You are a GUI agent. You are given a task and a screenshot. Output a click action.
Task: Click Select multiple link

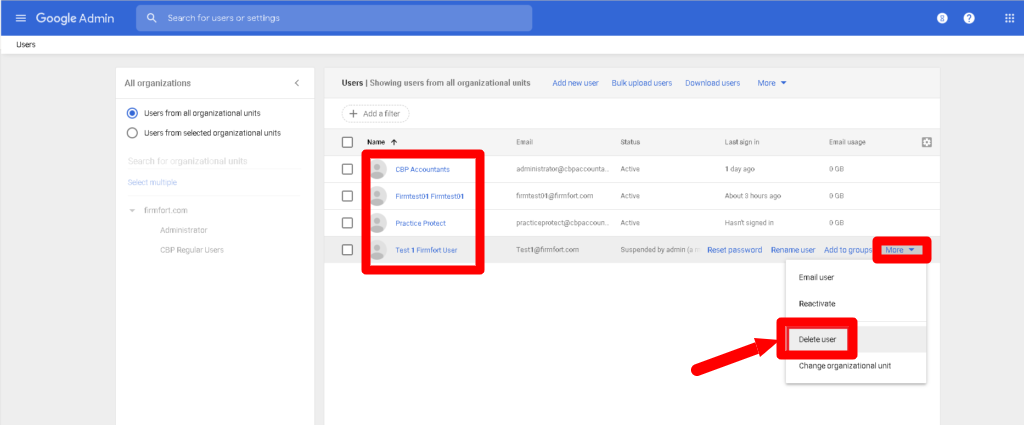pos(152,182)
